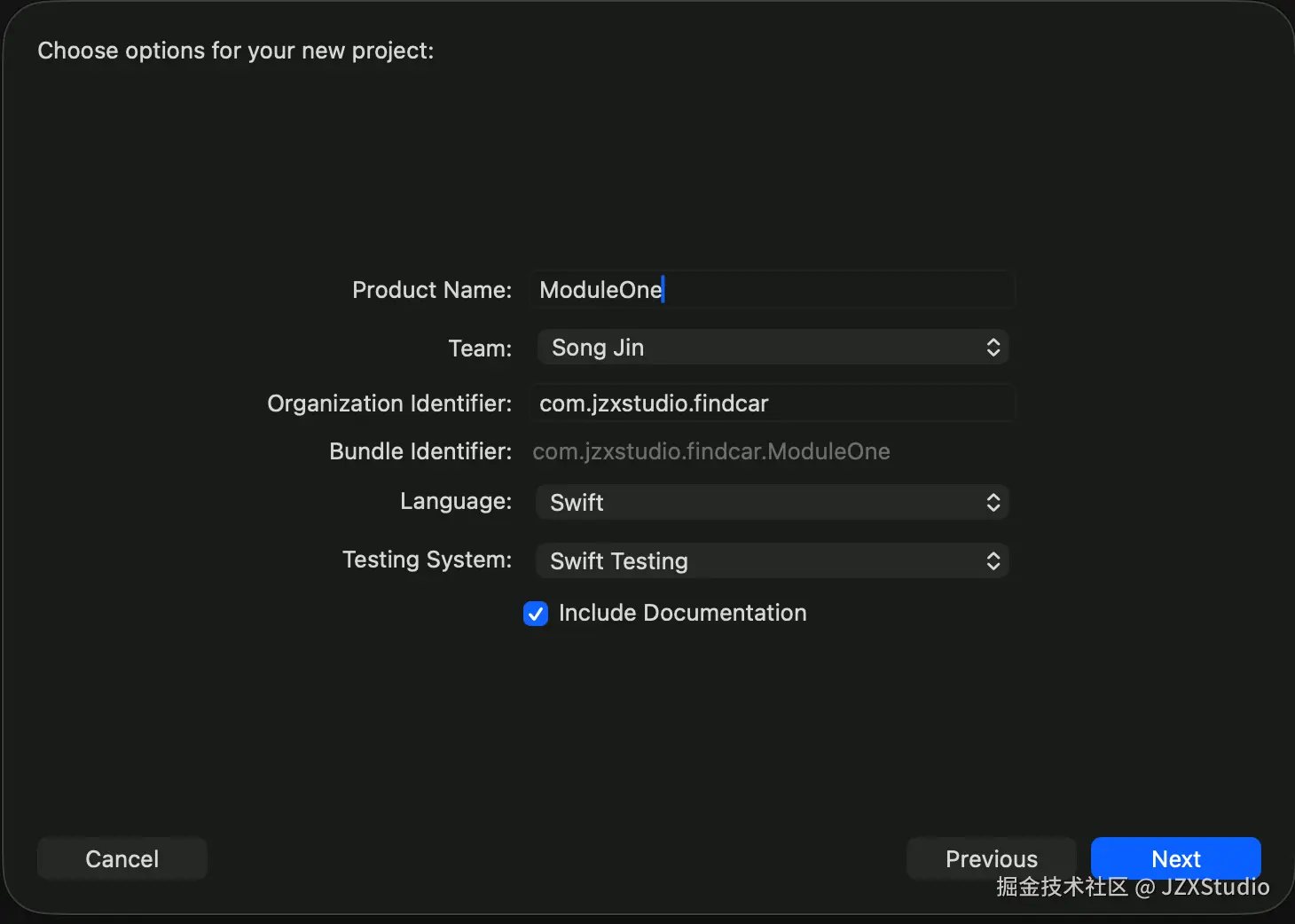
Task: Click the Product Name text field
Action: point(772,290)
